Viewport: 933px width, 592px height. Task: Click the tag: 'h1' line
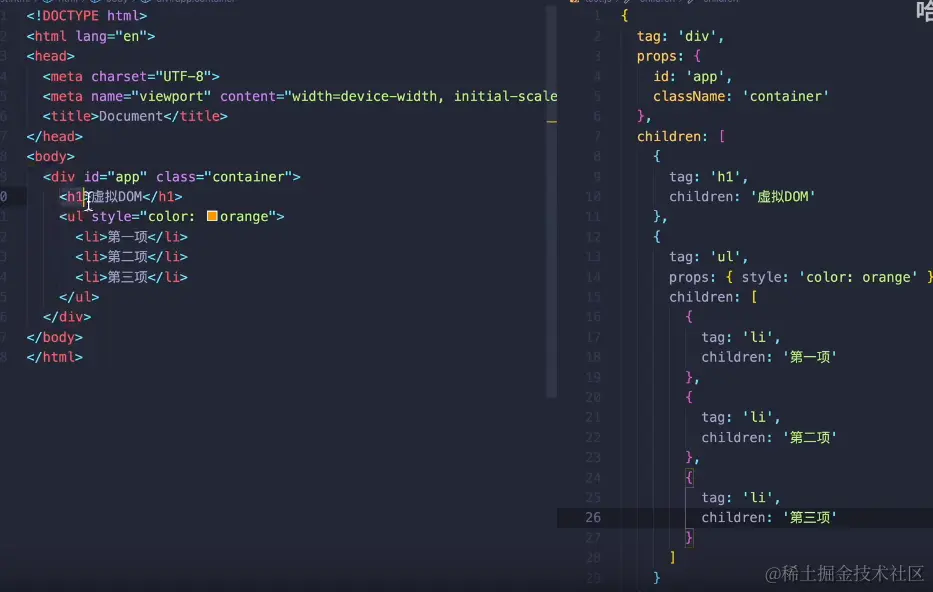tap(709, 177)
